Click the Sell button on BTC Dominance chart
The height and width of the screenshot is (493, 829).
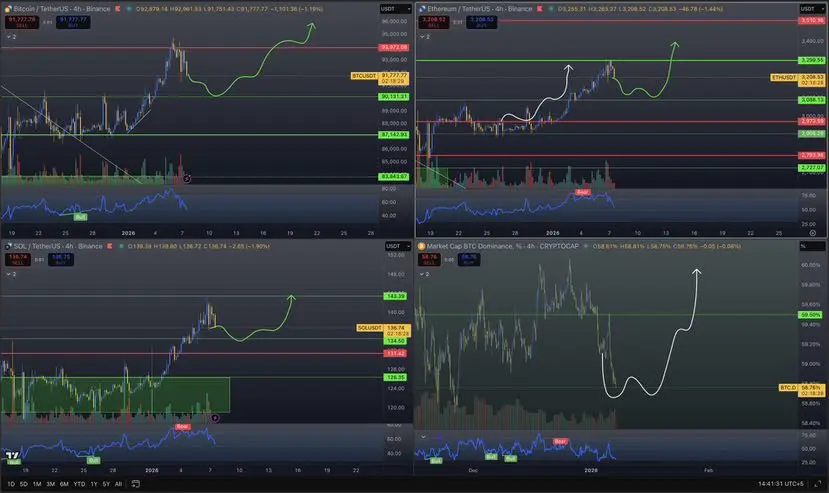pyautogui.click(x=429, y=260)
